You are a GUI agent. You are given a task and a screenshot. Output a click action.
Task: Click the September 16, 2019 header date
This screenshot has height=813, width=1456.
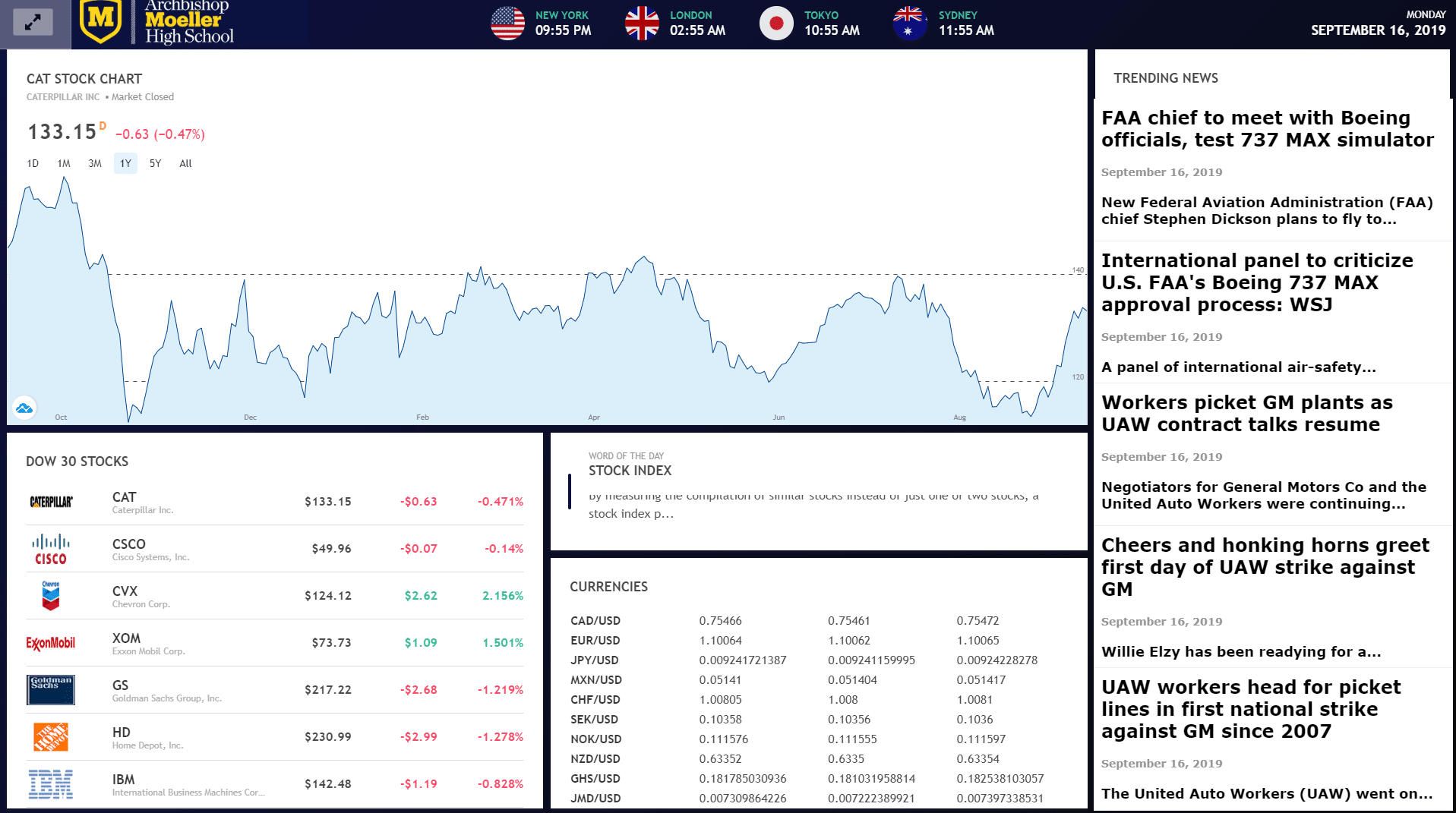[1379, 30]
